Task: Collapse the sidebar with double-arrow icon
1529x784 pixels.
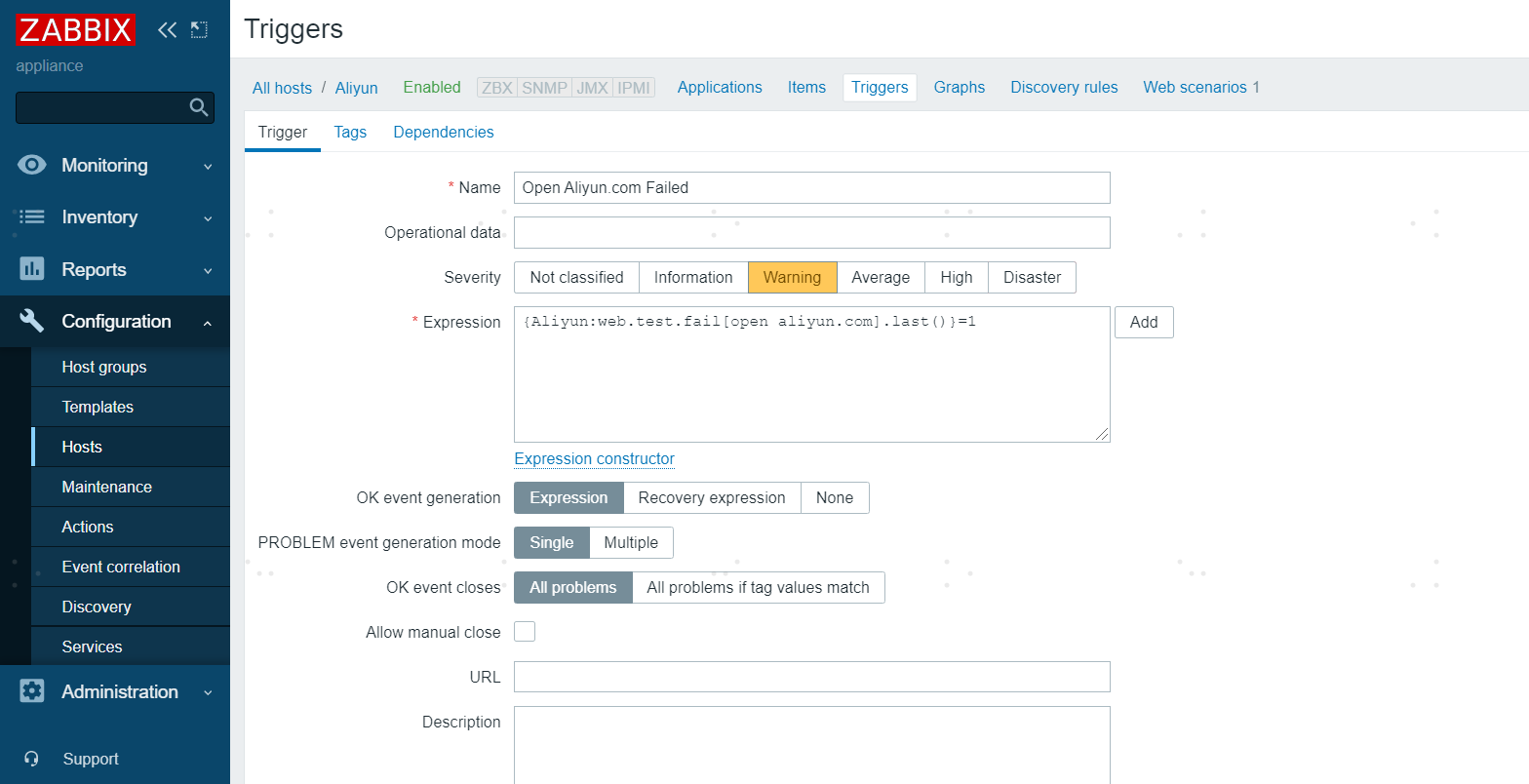Action: pyautogui.click(x=167, y=30)
